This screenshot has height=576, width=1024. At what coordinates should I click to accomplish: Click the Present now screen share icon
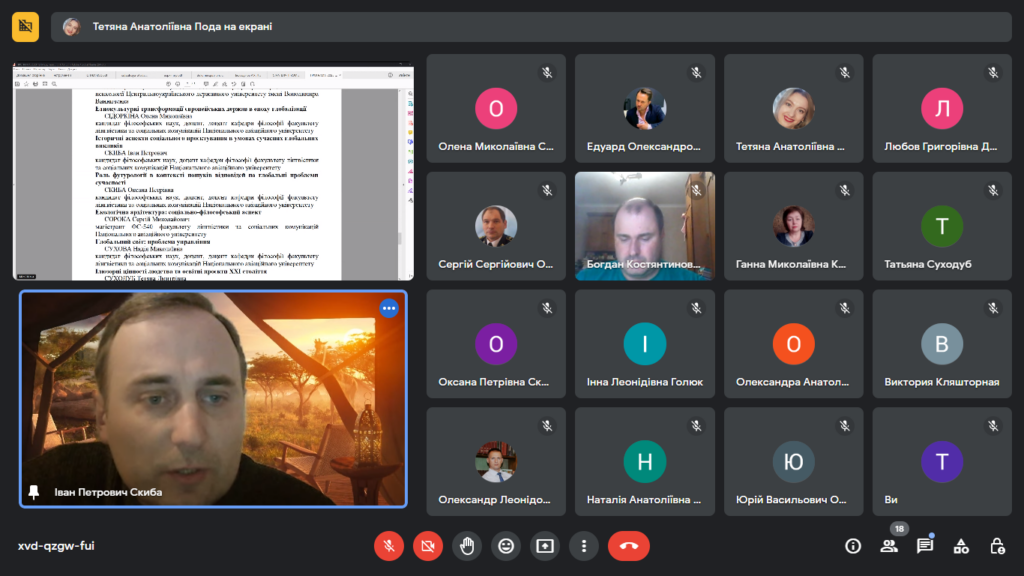coord(545,546)
